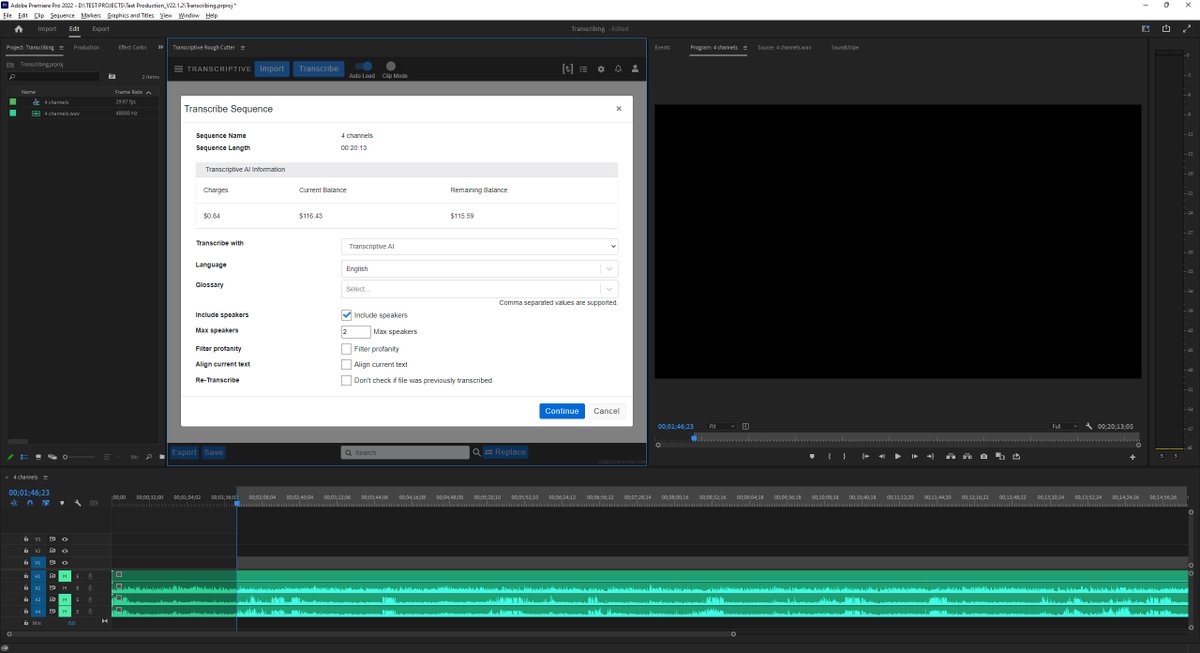Go to In point in Program monitor
Image resolution: width=1200 pixels, height=653 pixels.
point(865,457)
